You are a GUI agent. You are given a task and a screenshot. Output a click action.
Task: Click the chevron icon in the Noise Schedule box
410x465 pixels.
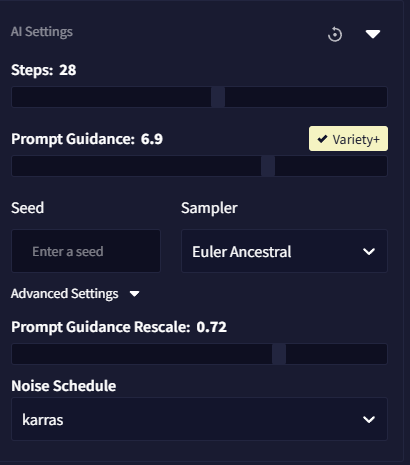pos(369,419)
